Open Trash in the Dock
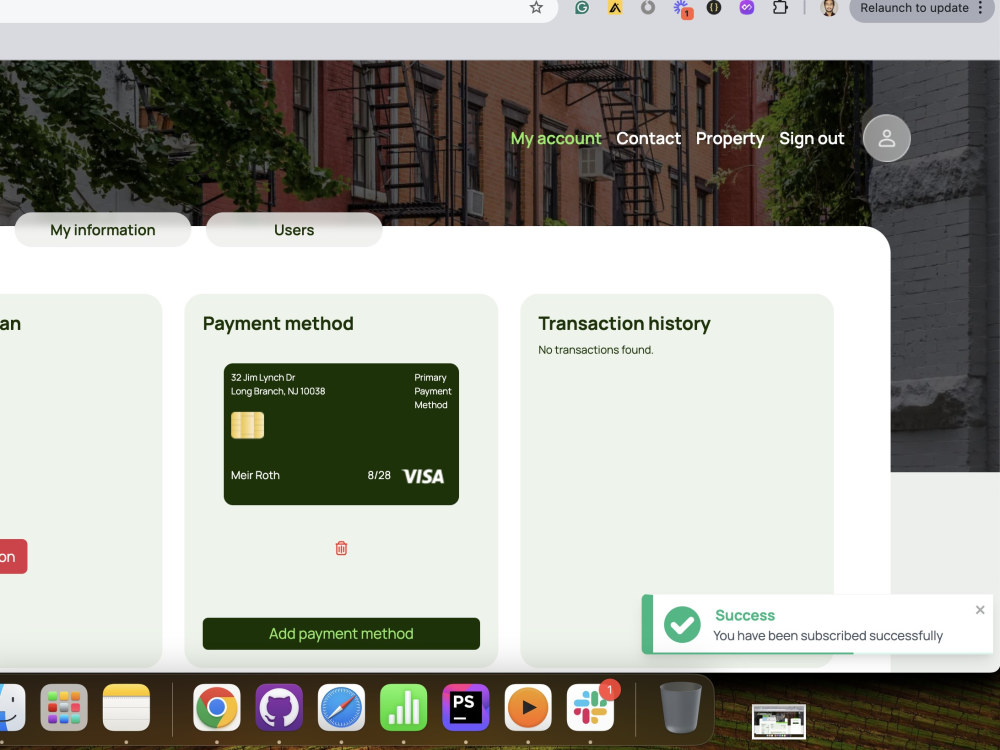Viewport: 1000px width, 750px height. pos(680,707)
